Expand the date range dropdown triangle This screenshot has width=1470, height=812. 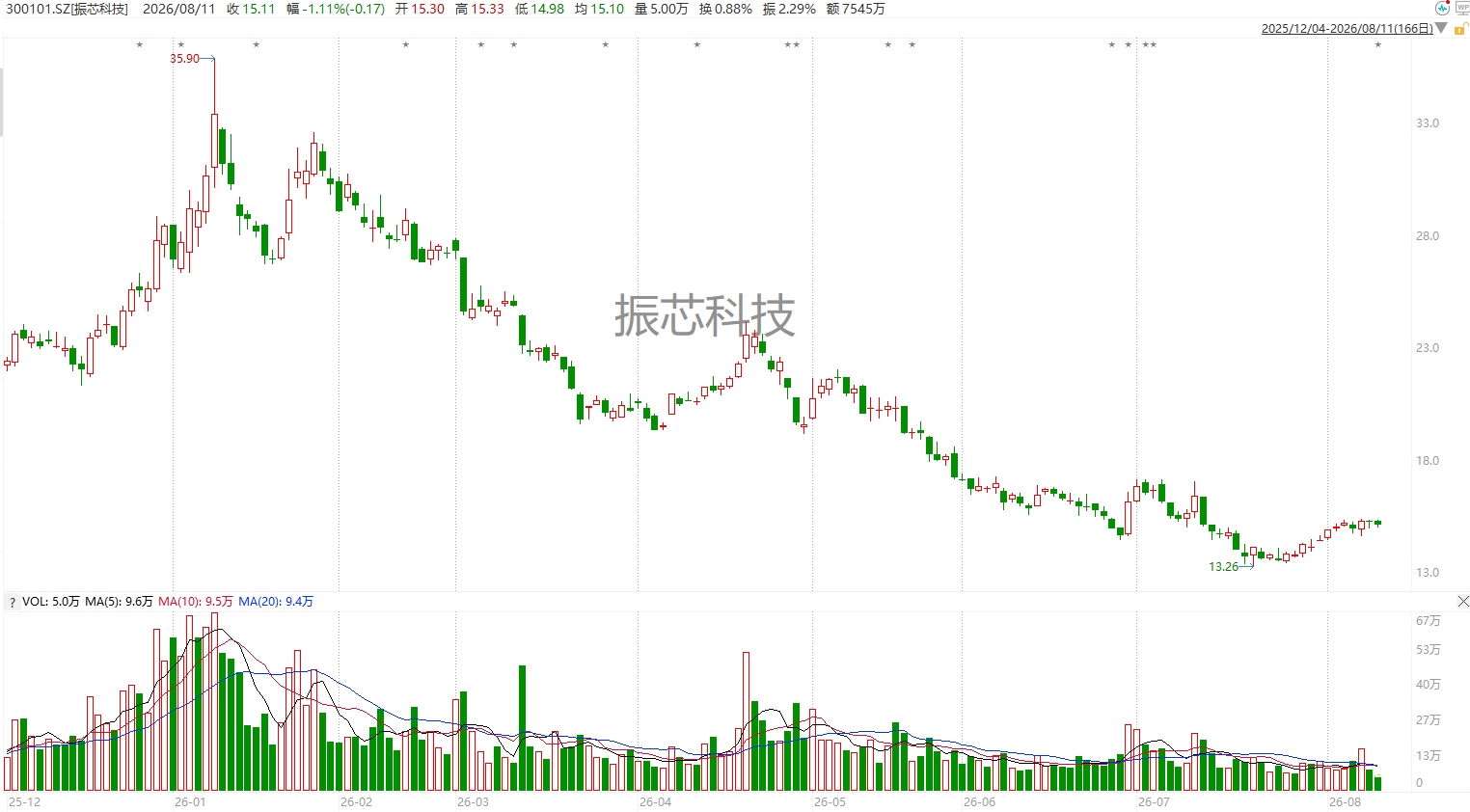tap(1442, 29)
